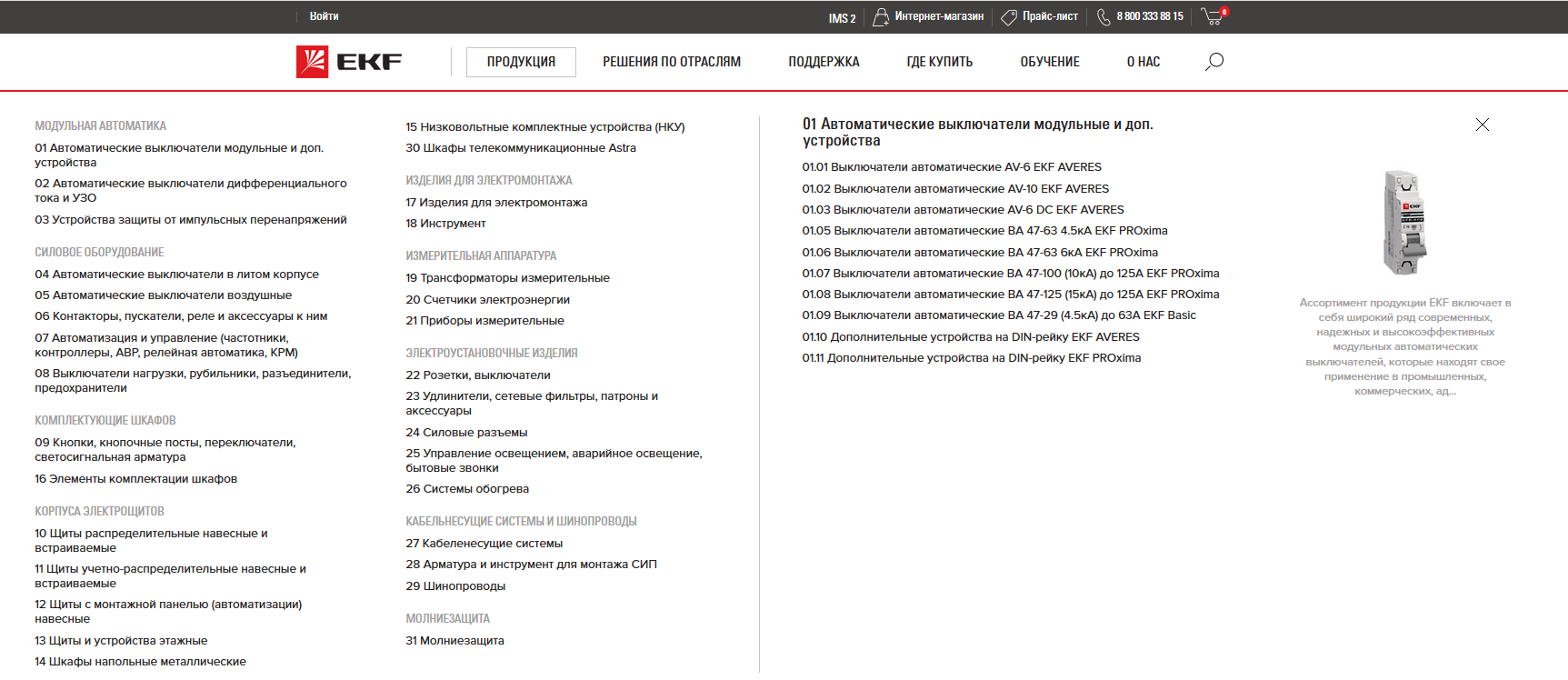
Task: Open 05 Автоматические выключатели воздушные
Action: pyautogui.click(x=164, y=295)
